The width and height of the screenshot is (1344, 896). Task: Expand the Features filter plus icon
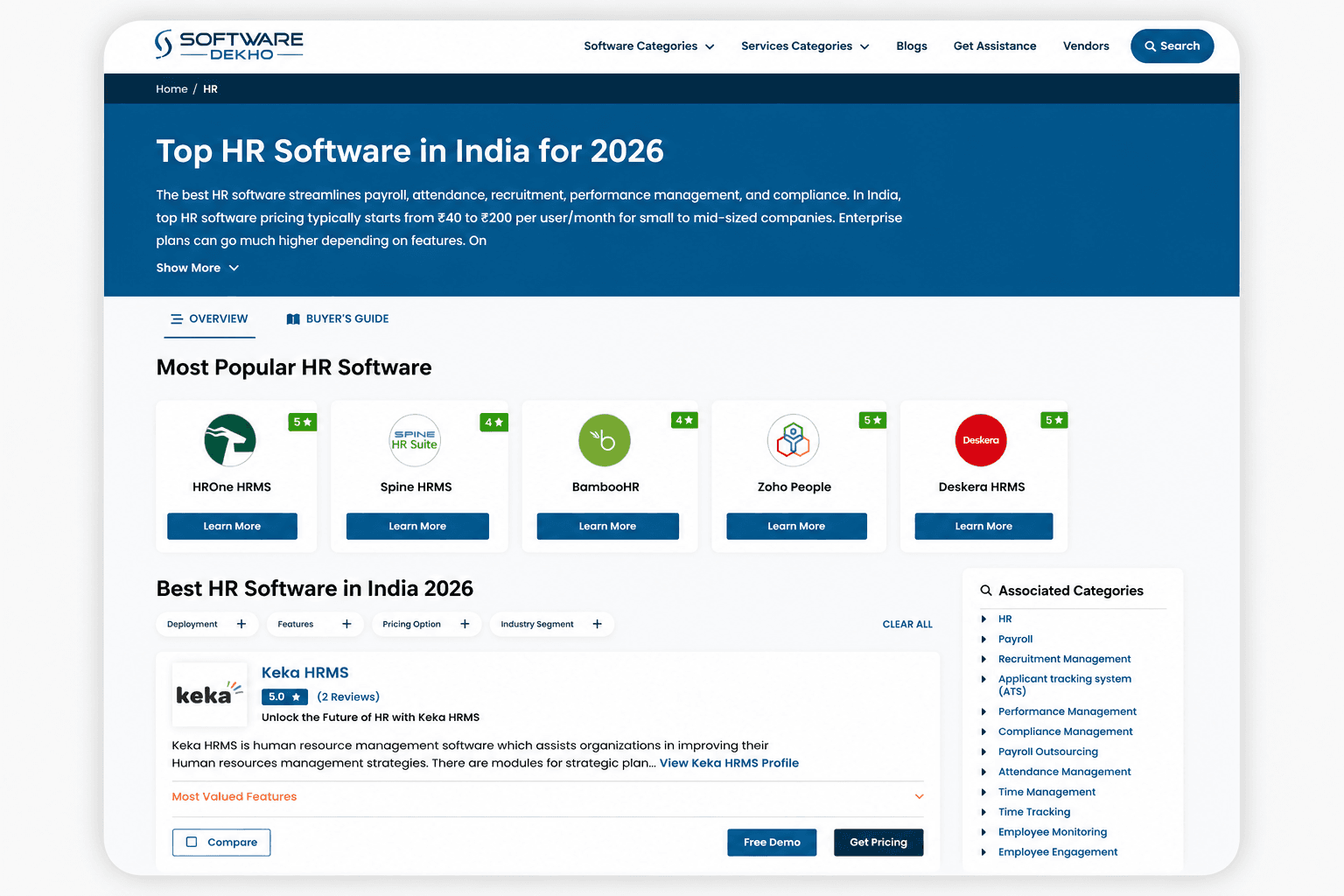coord(346,624)
